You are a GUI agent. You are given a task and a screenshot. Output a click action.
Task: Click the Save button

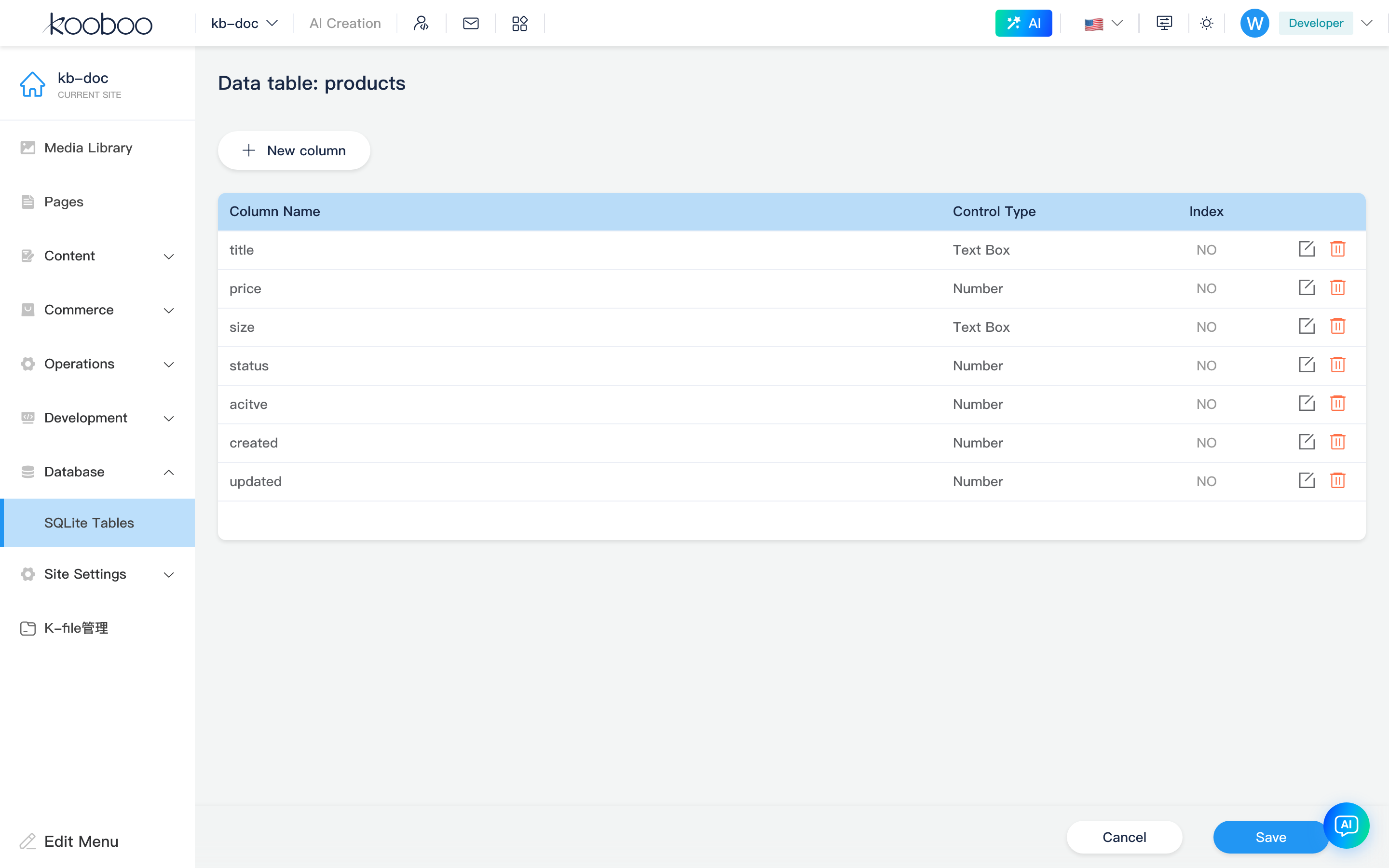click(1271, 837)
